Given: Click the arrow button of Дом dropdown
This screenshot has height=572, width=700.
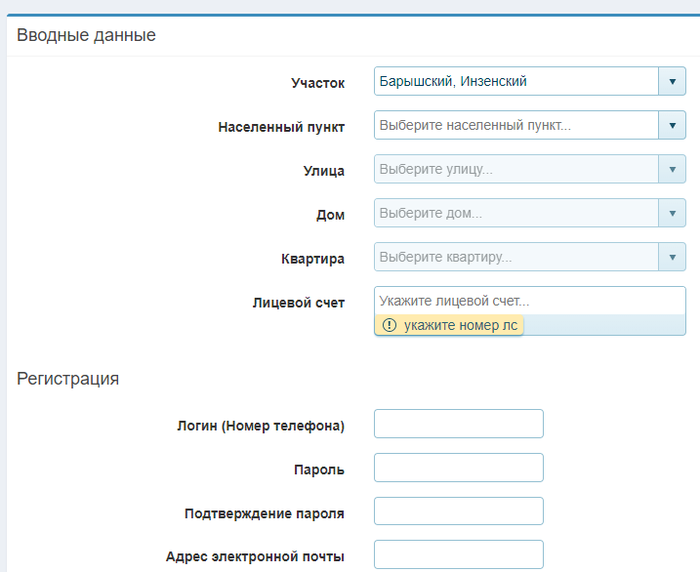Looking at the screenshot, I should click(x=671, y=213).
